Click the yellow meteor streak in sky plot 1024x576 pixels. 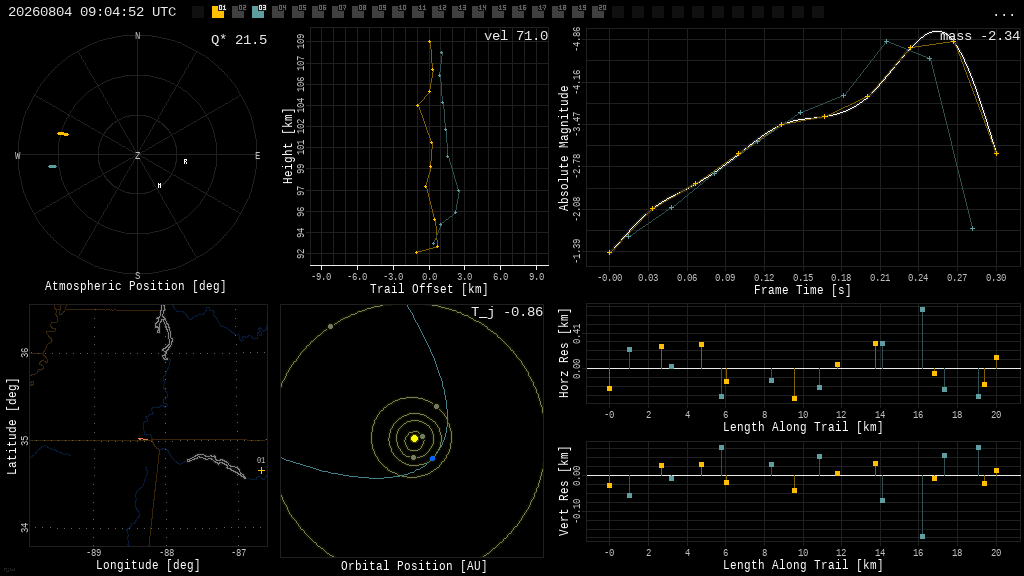pos(63,134)
